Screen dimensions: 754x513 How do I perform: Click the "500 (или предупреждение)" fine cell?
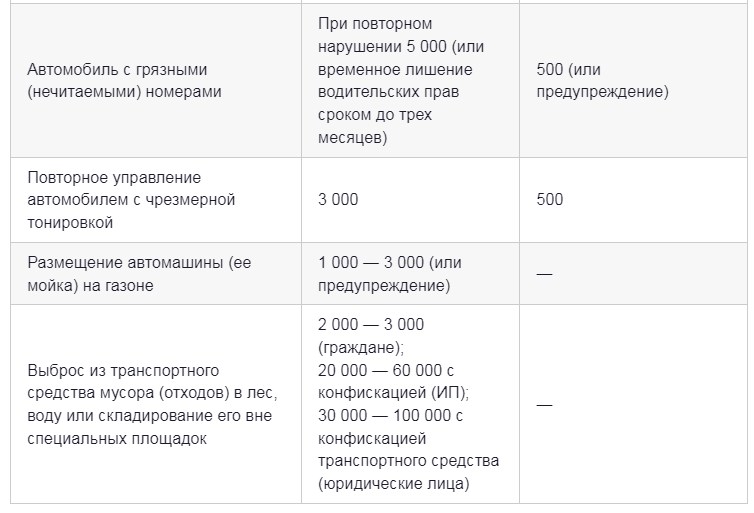[x=602, y=81]
